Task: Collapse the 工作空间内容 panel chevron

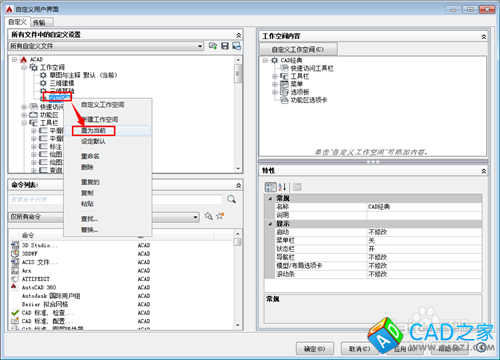Action: point(484,36)
